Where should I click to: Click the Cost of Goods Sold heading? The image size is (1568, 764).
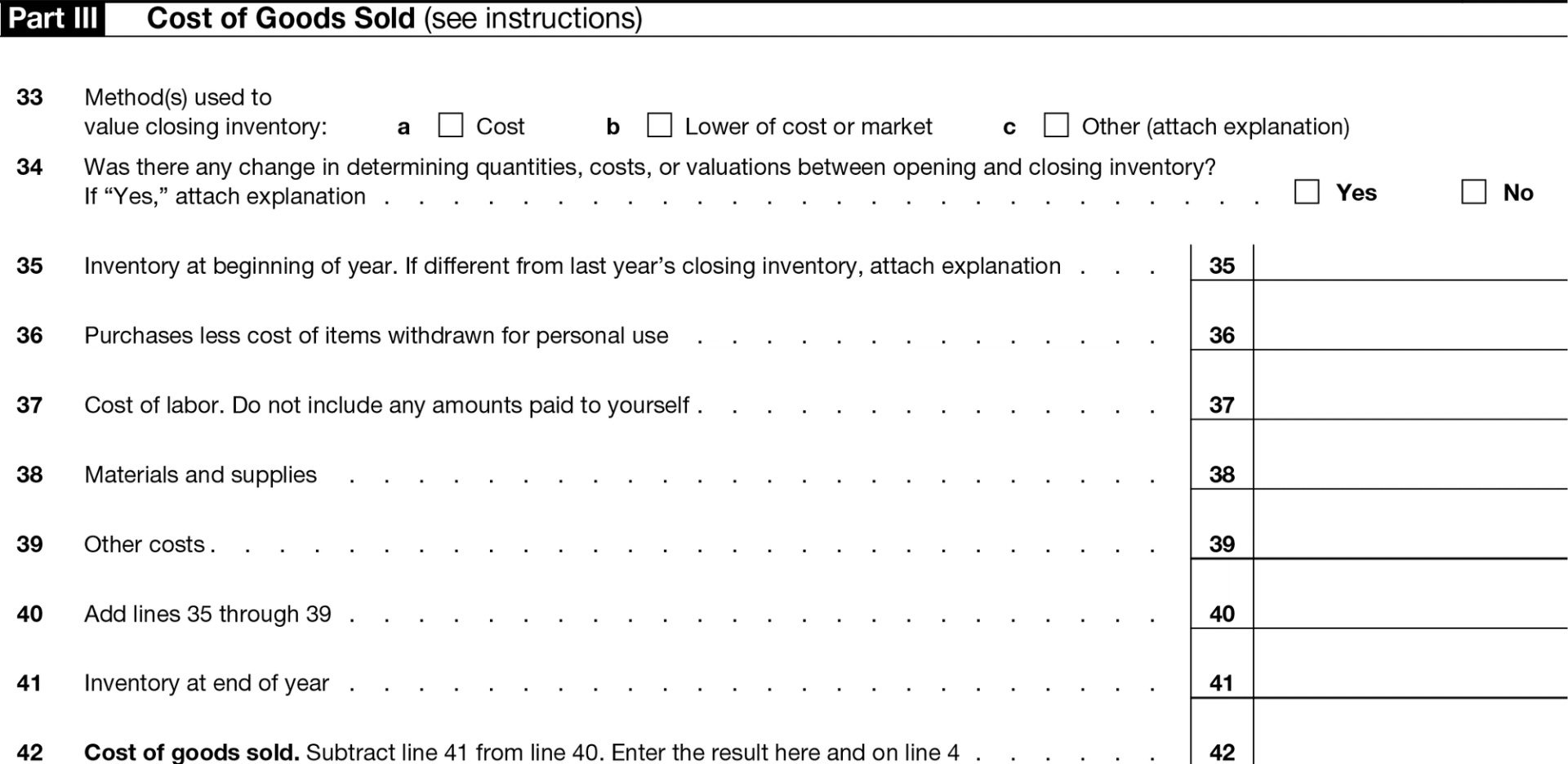click(281, 18)
